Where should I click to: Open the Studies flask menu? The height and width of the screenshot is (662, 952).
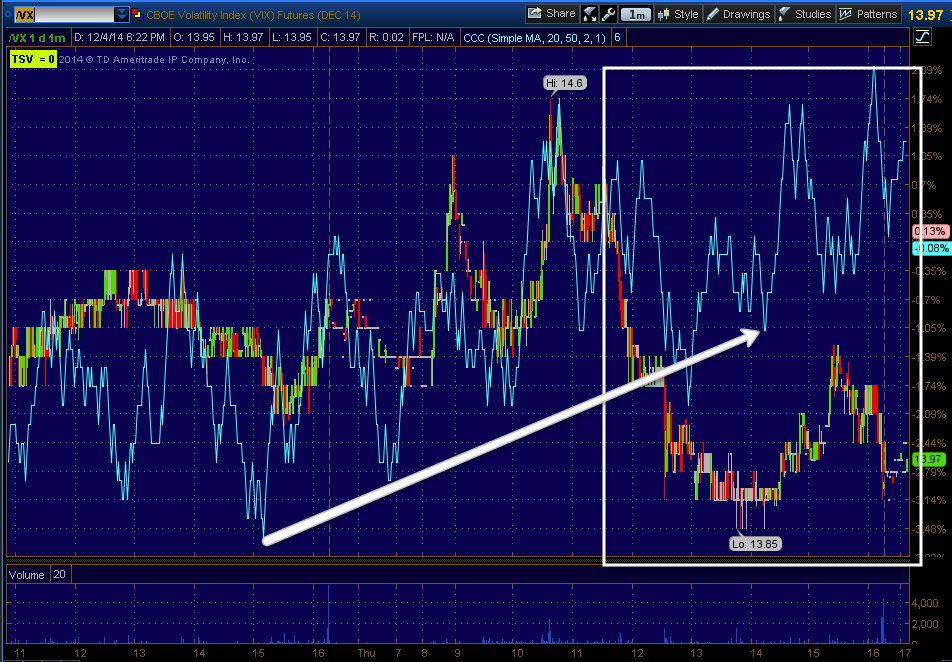(x=804, y=14)
